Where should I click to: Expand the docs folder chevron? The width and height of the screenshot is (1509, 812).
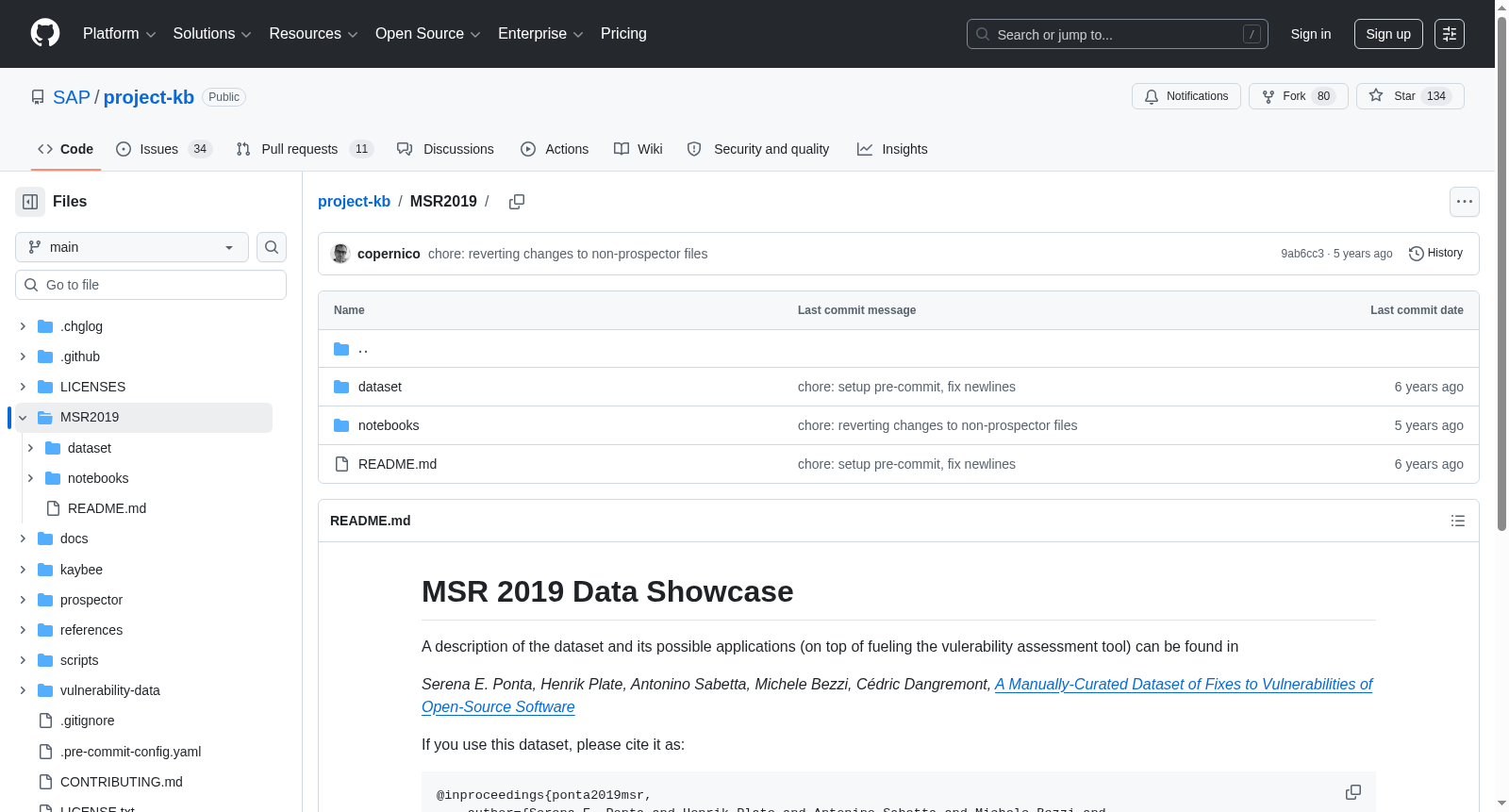(x=23, y=539)
